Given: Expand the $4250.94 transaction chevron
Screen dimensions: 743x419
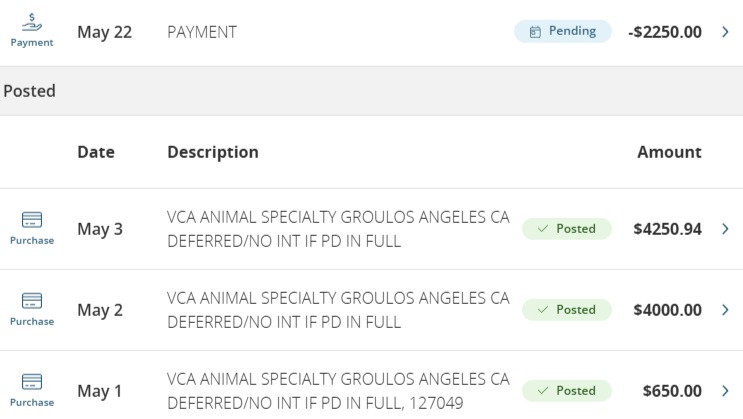Looking at the screenshot, I should (x=725, y=229).
